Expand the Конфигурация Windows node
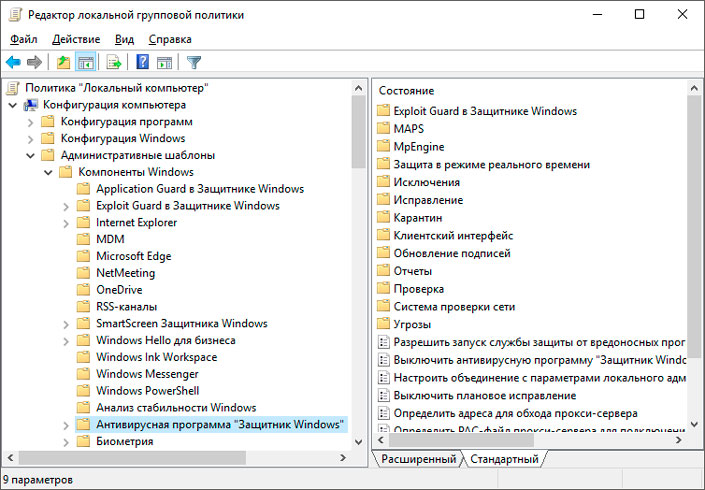This screenshot has height=490, width=705. click(x=31, y=139)
